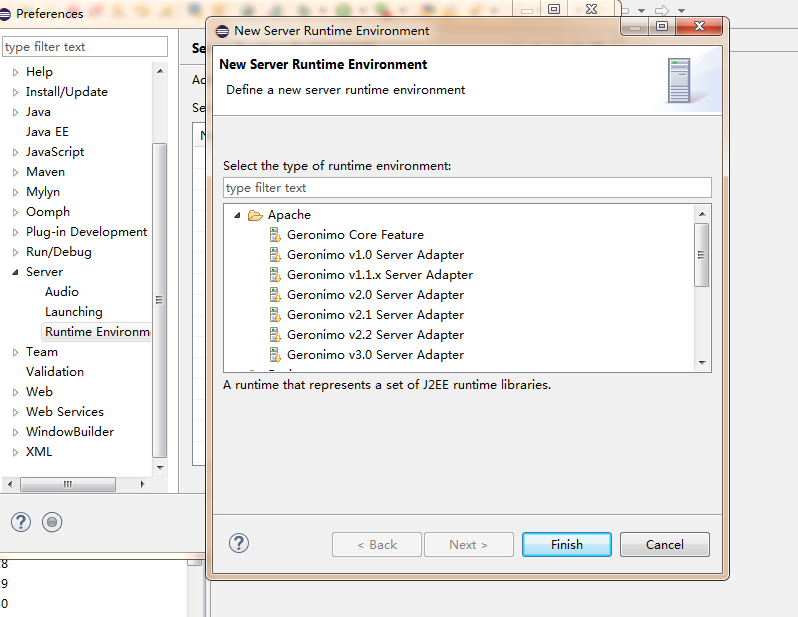Click Preferences tree scroll down arrow
Image resolution: width=798 pixels, height=617 pixels.
pos(160,468)
